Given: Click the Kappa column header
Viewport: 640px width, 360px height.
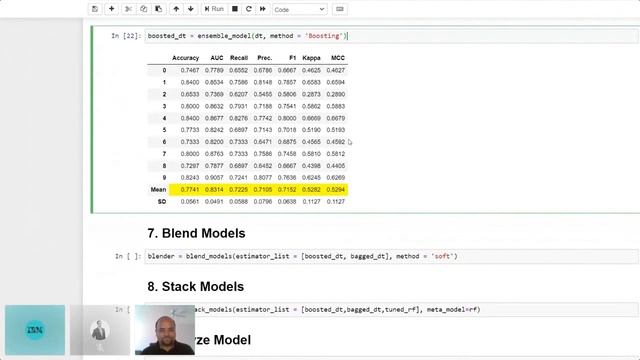Looking at the screenshot, I should point(311,58).
